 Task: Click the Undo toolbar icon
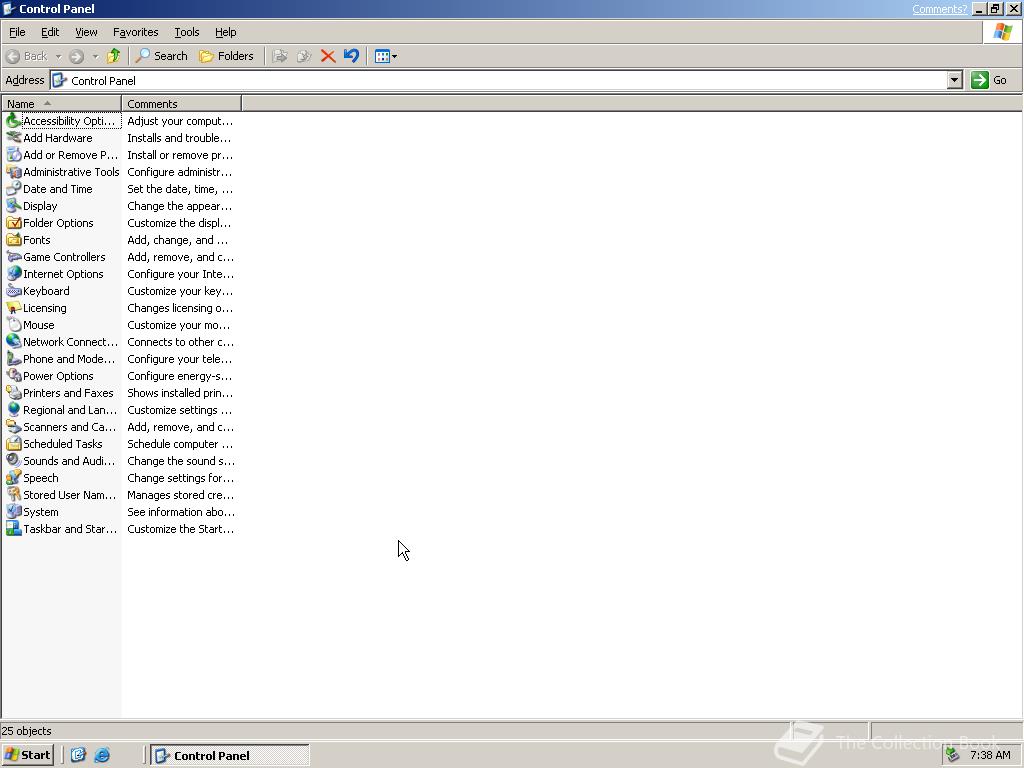pyautogui.click(x=351, y=56)
